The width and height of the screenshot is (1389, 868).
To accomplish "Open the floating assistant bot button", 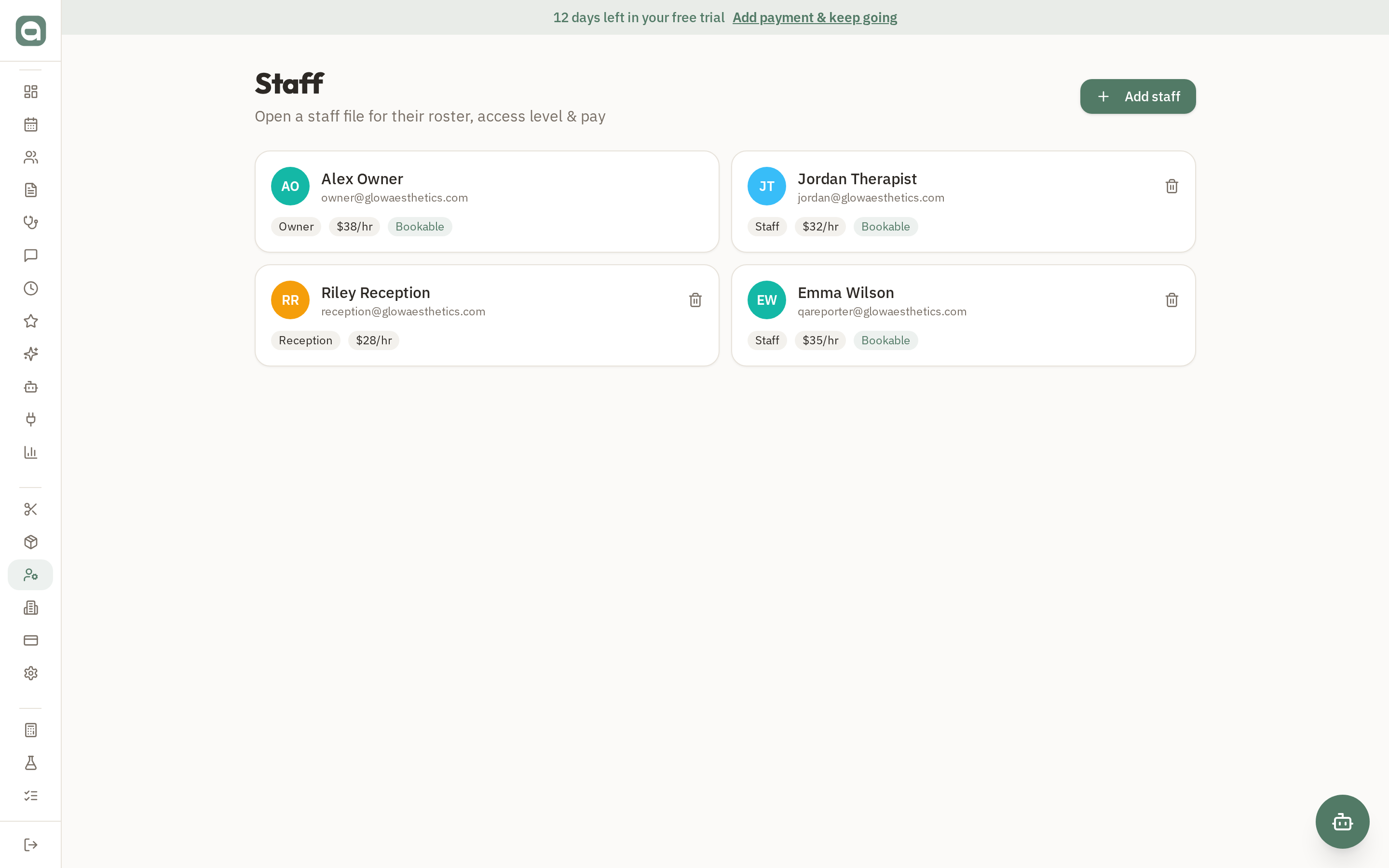I will (x=1342, y=822).
